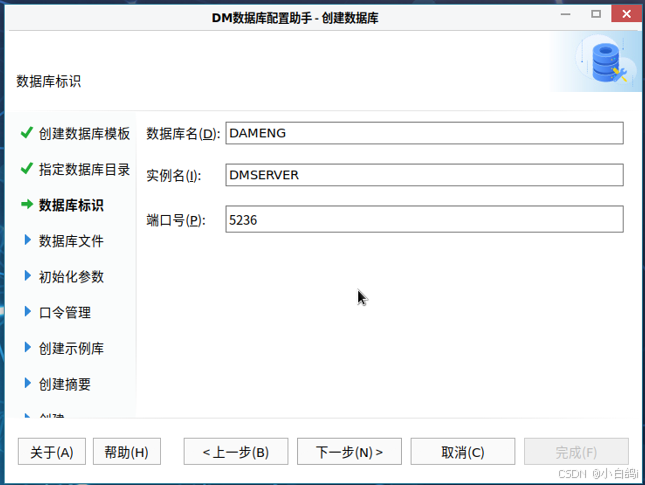Go to the 创建摘要 step
This screenshot has height=485, width=645.
tap(65, 384)
